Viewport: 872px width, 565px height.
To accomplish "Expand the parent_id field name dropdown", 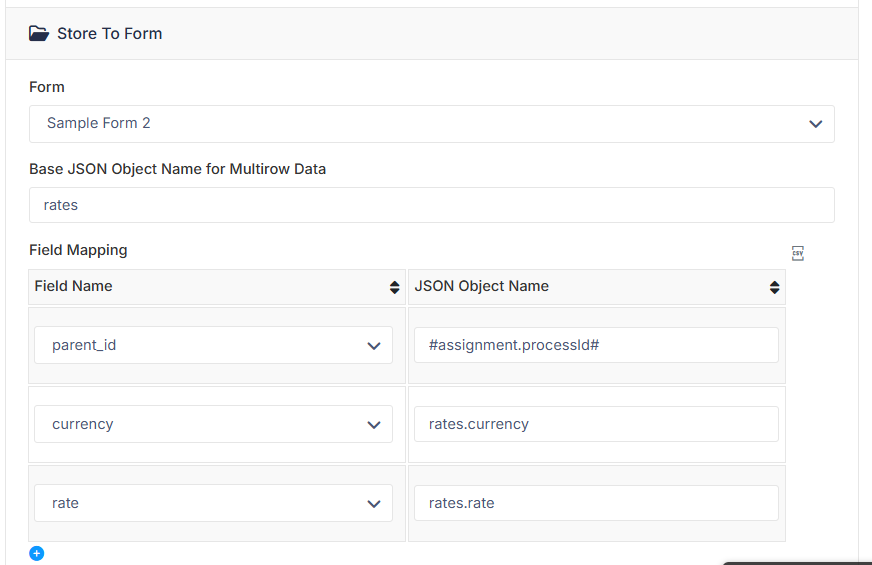I will [x=214, y=345].
